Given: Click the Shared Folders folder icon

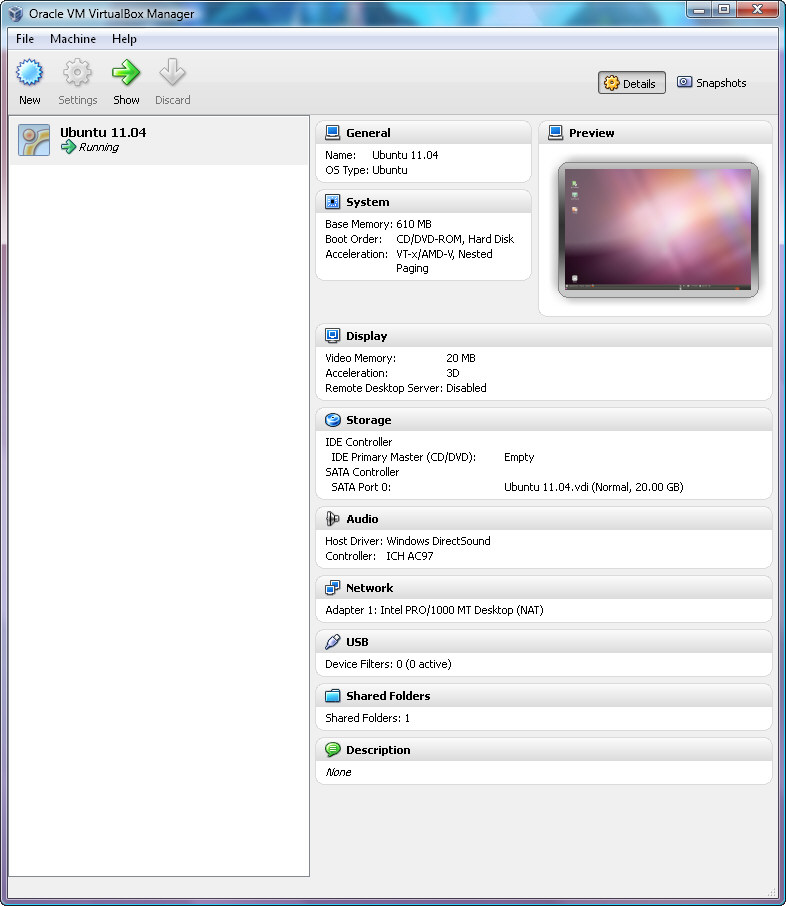Looking at the screenshot, I should click(x=333, y=696).
